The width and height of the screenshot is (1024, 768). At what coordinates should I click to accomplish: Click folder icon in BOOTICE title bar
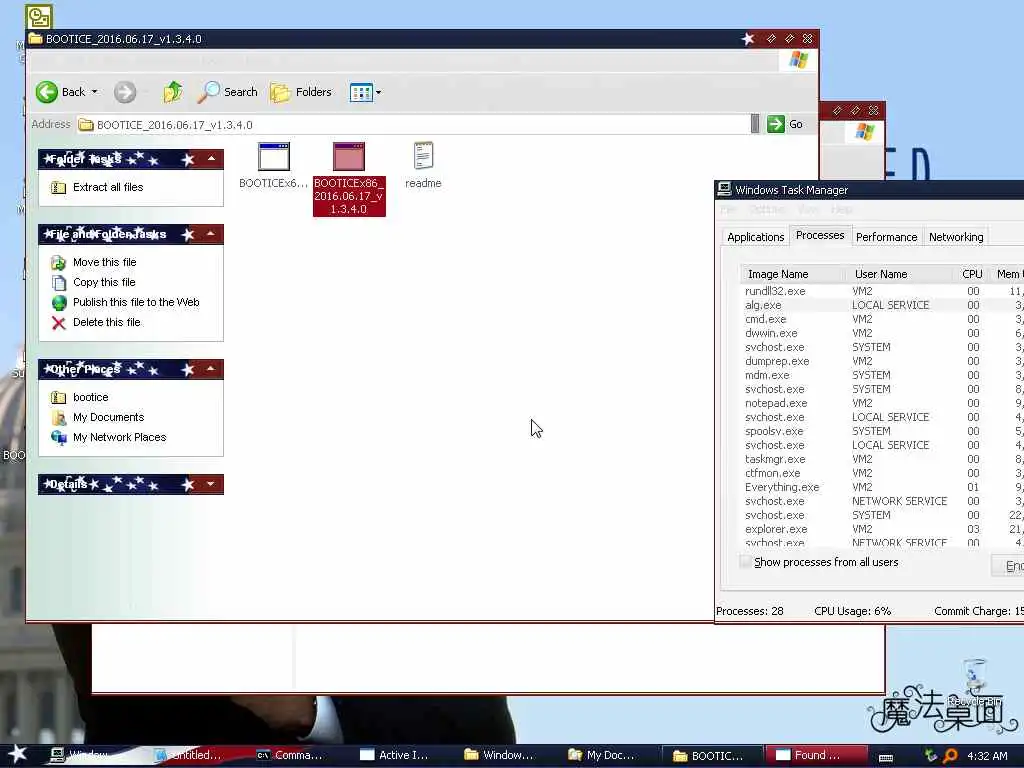[35, 39]
